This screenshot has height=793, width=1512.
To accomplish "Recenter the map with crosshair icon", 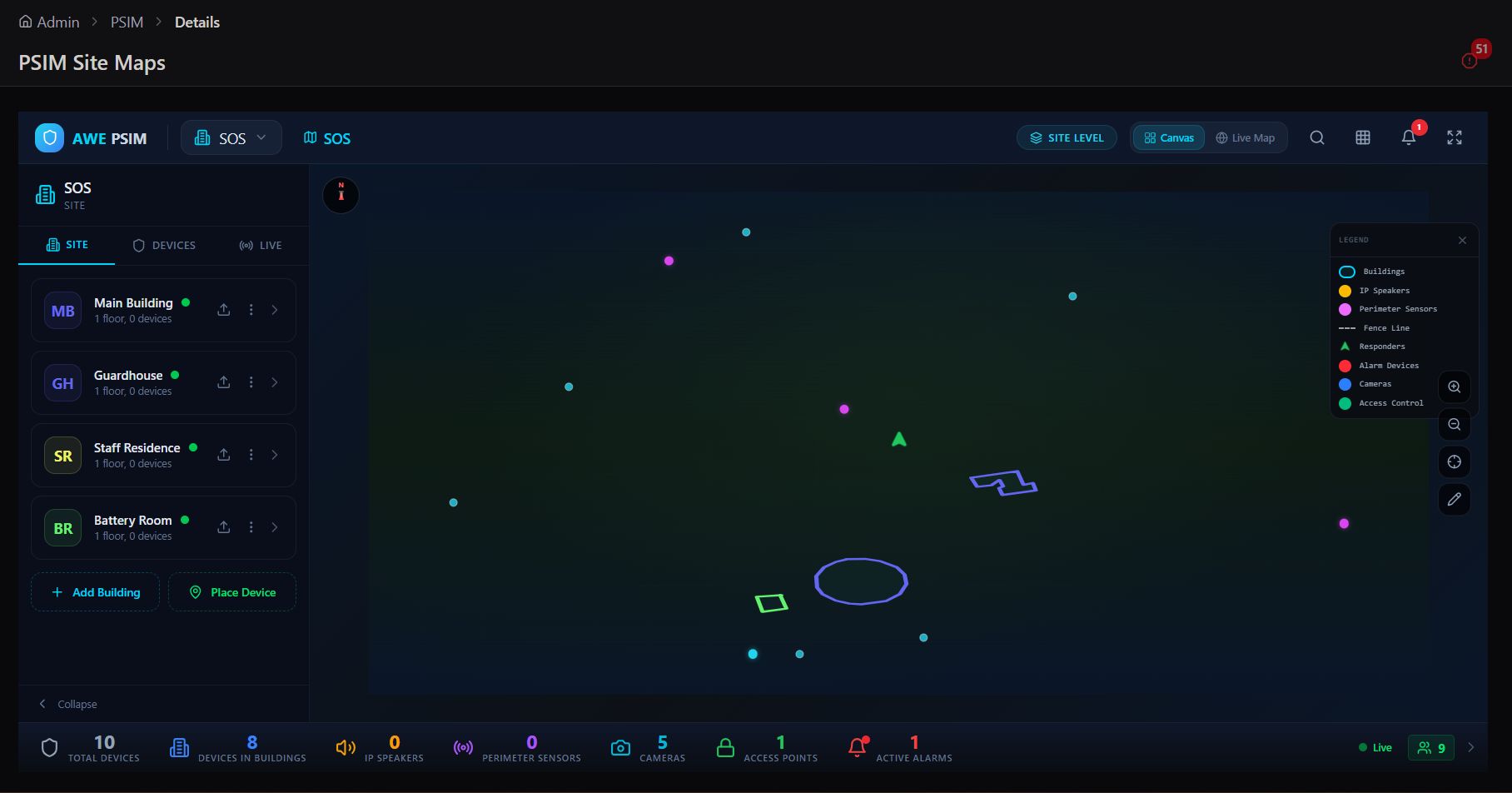I will 1455,461.
